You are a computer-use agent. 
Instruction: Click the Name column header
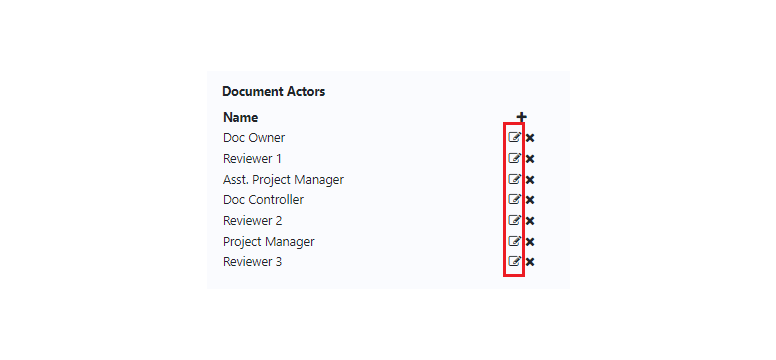pyautogui.click(x=241, y=117)
